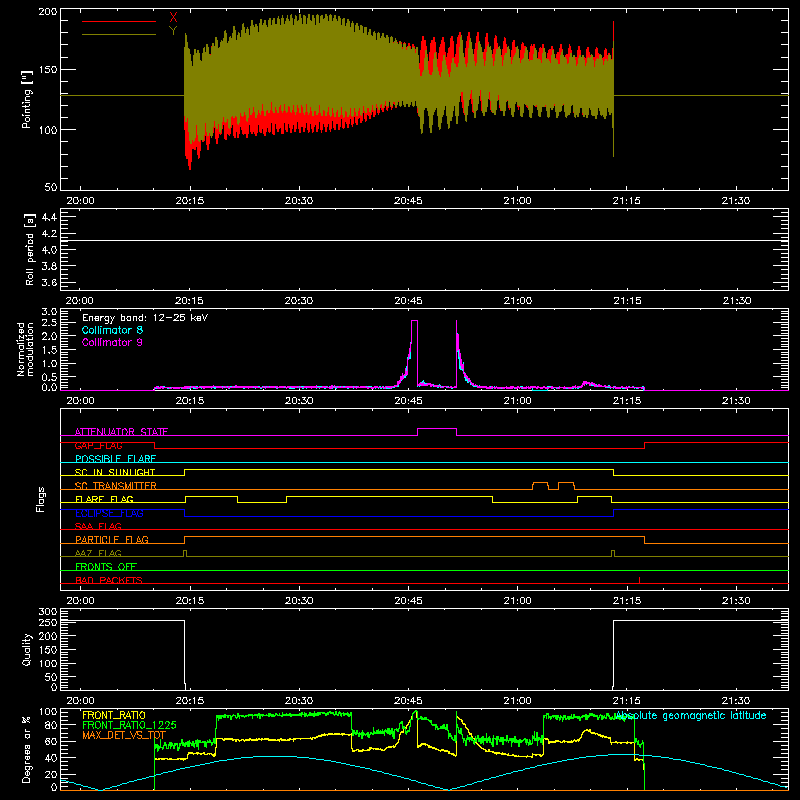Click the 20:30 tick under modulation panel
The width and height of the screenshot is (800, 800).
pos(299,401)
